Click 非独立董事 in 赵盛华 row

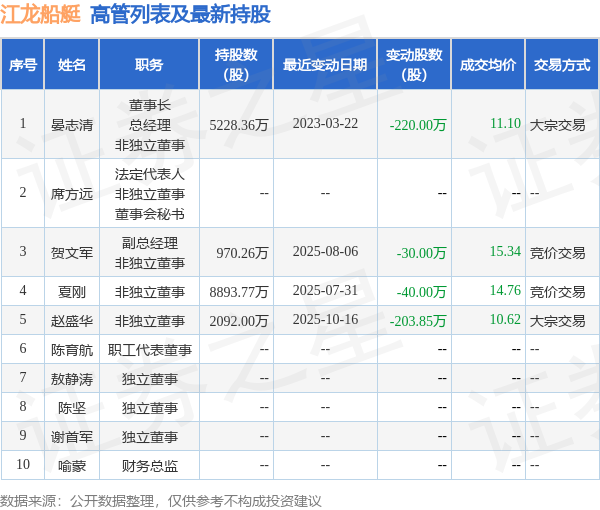150,320
